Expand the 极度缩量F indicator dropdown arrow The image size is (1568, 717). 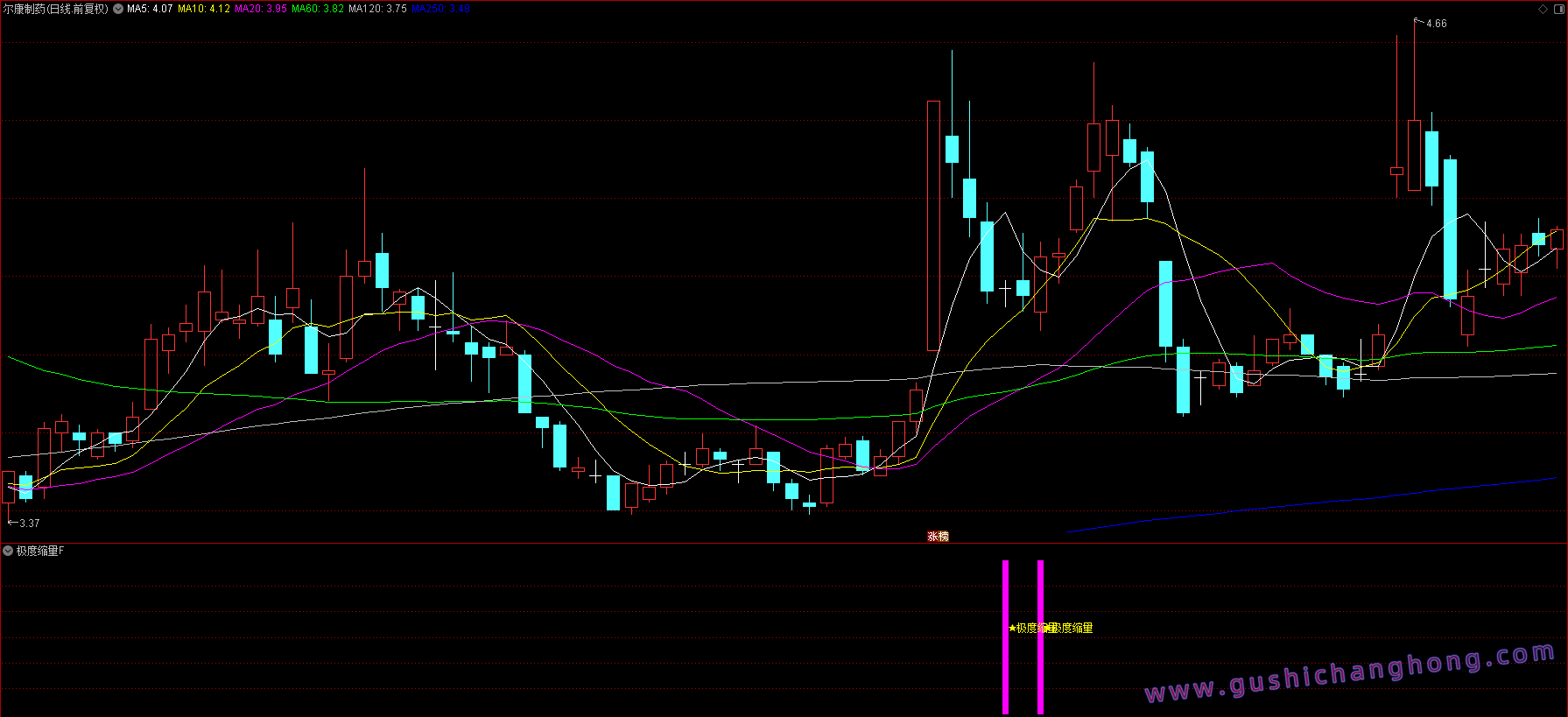click(8, 551)
